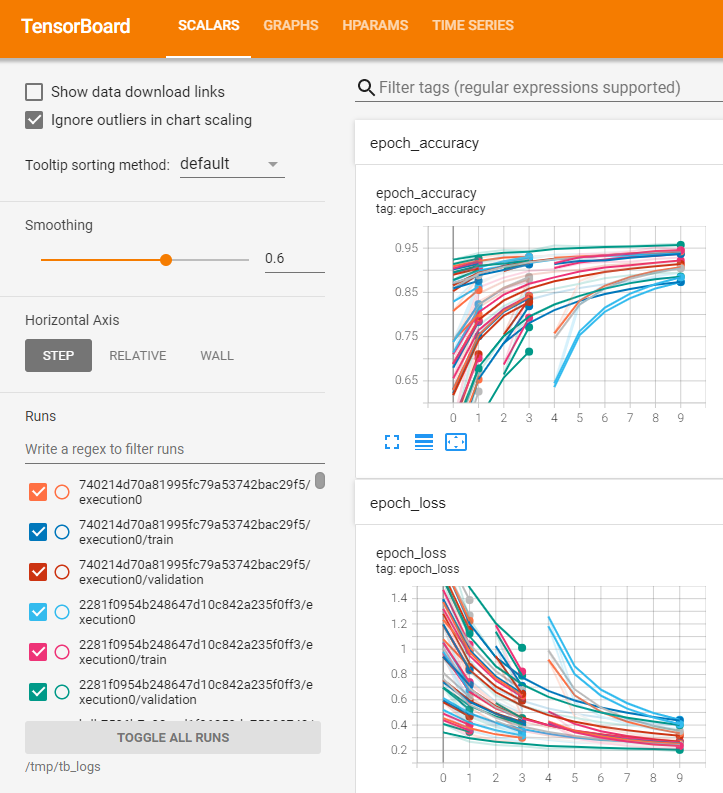Select only 740214d...execution0/validation radio circle

[62, 571]
